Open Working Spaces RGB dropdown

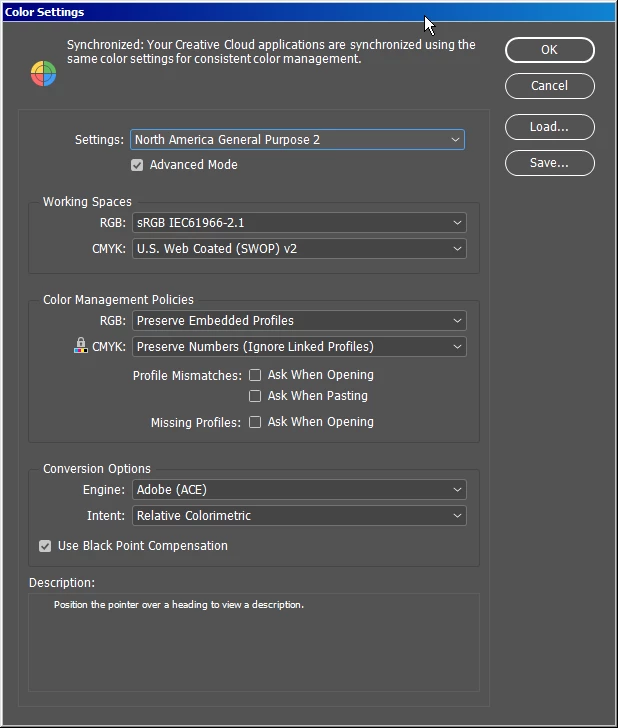click(299, 223)
